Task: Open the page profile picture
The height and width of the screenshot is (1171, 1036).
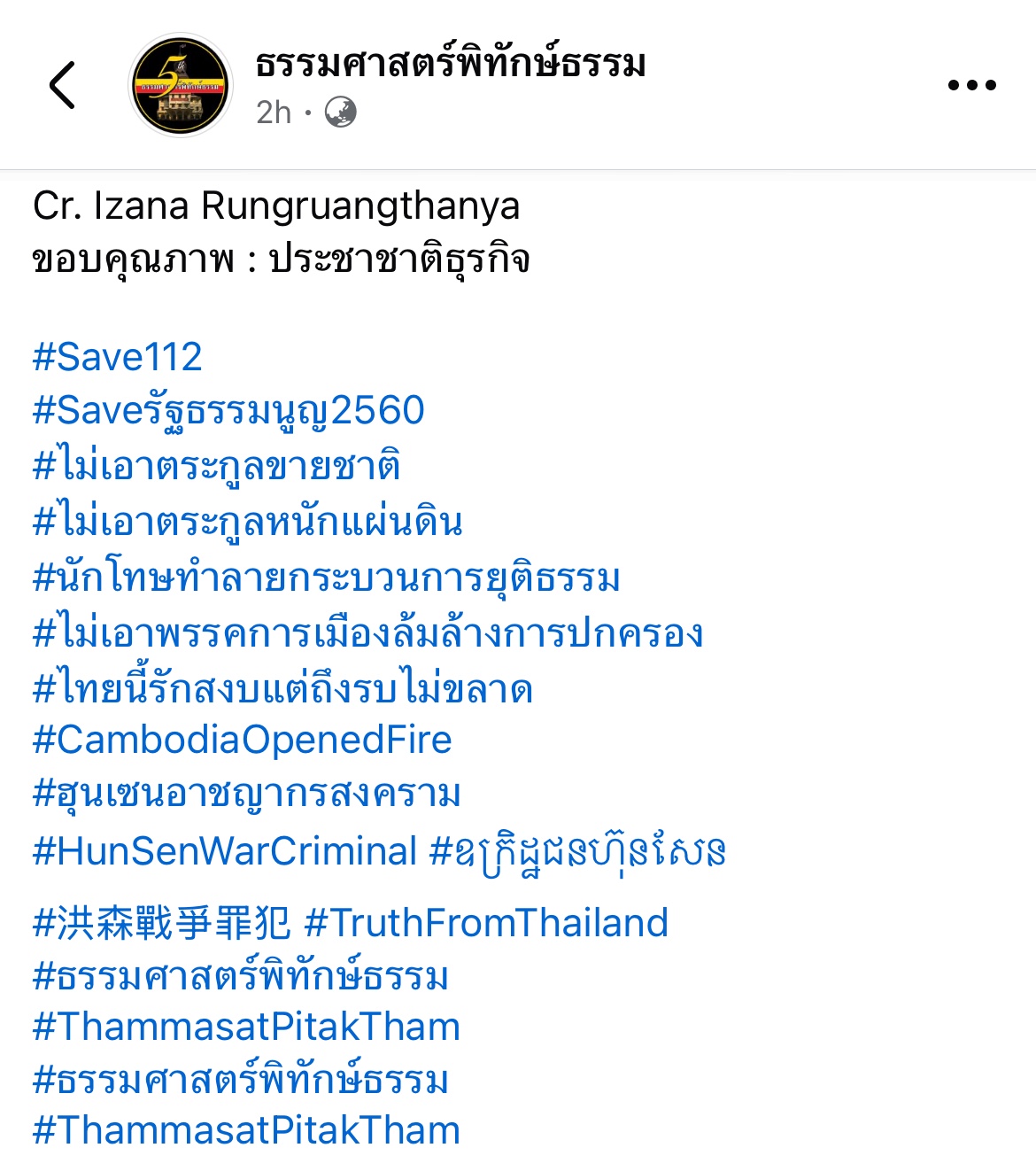Action: tap(181, 85)
